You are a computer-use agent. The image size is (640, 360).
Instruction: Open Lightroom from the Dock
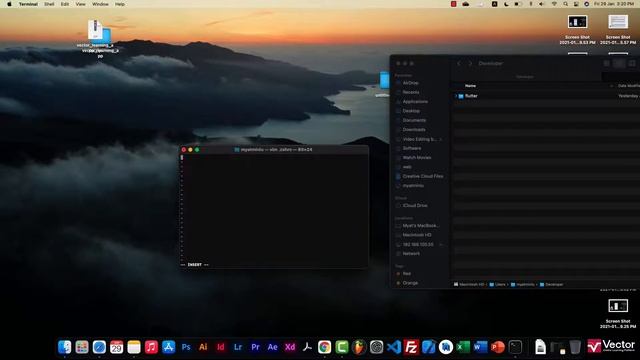[x=238, y=347]
